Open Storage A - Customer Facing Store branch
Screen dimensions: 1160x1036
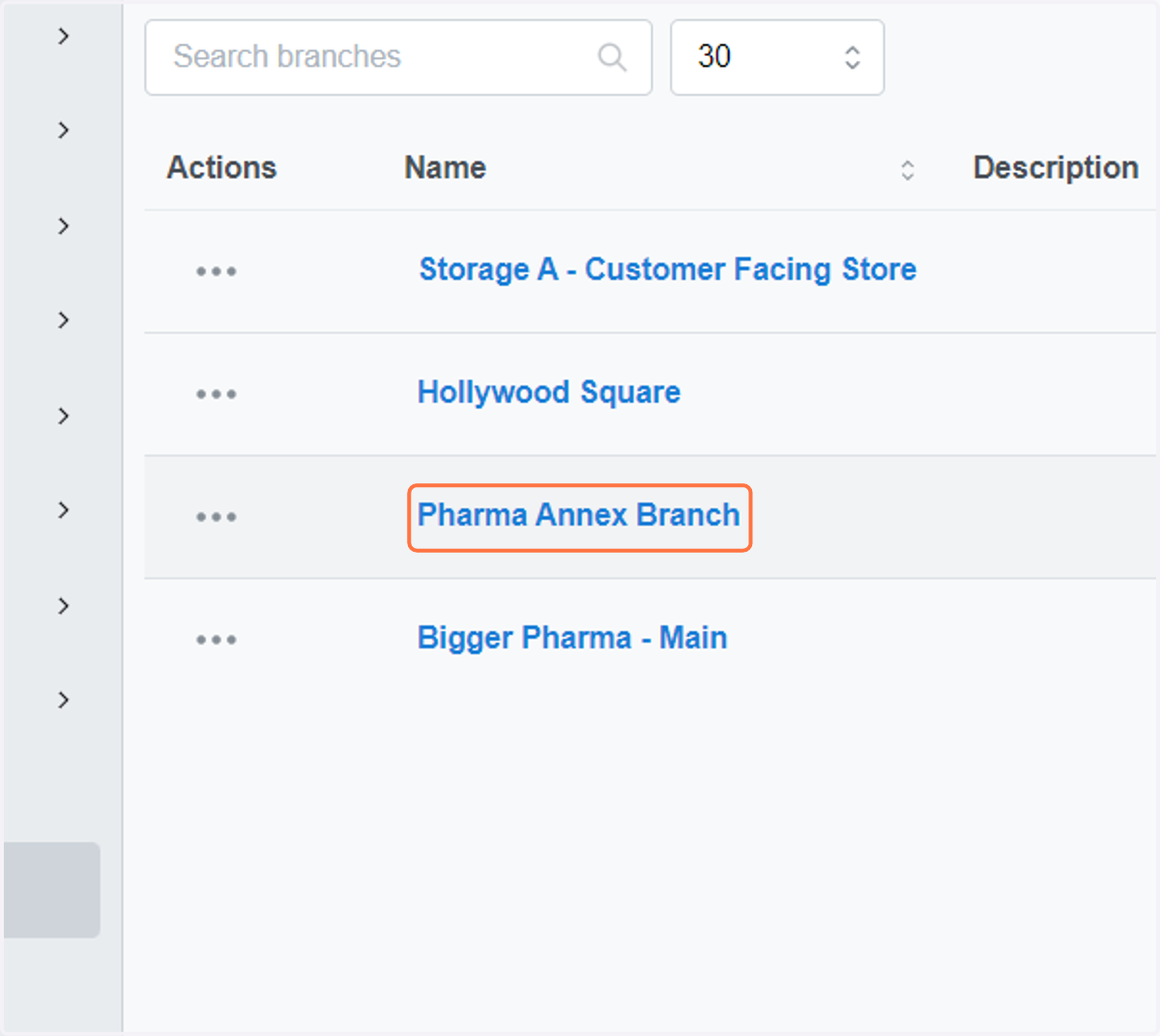click(667, 269)
